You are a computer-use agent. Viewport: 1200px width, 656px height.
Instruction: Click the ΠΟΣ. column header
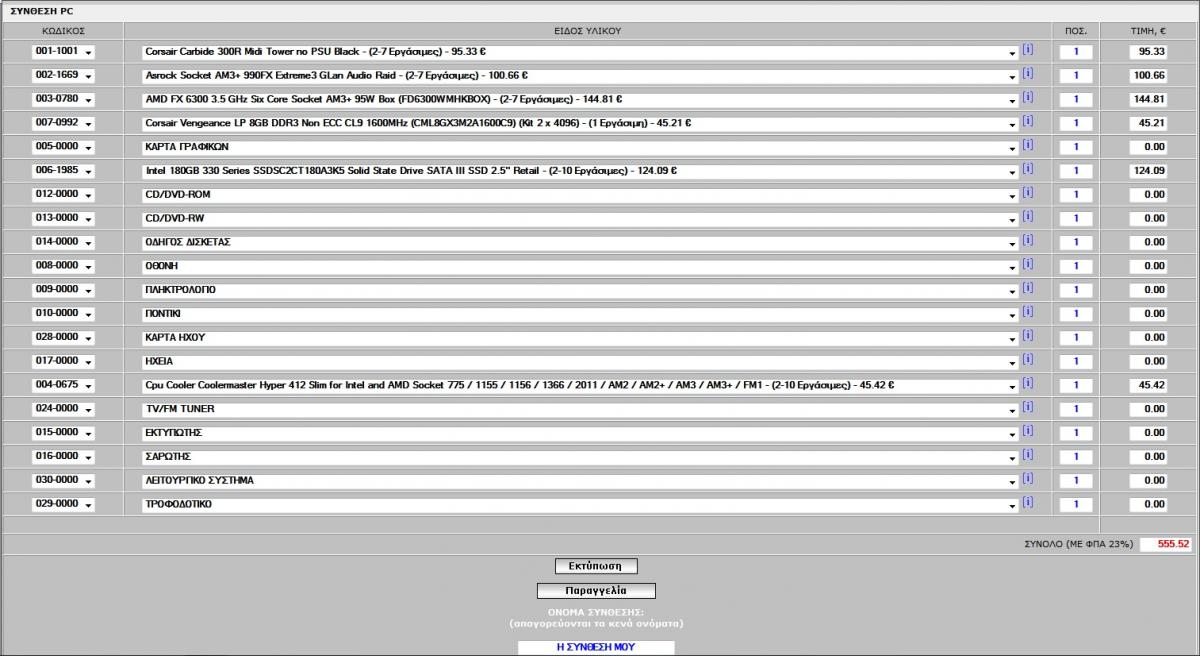tap(1076, 31)
